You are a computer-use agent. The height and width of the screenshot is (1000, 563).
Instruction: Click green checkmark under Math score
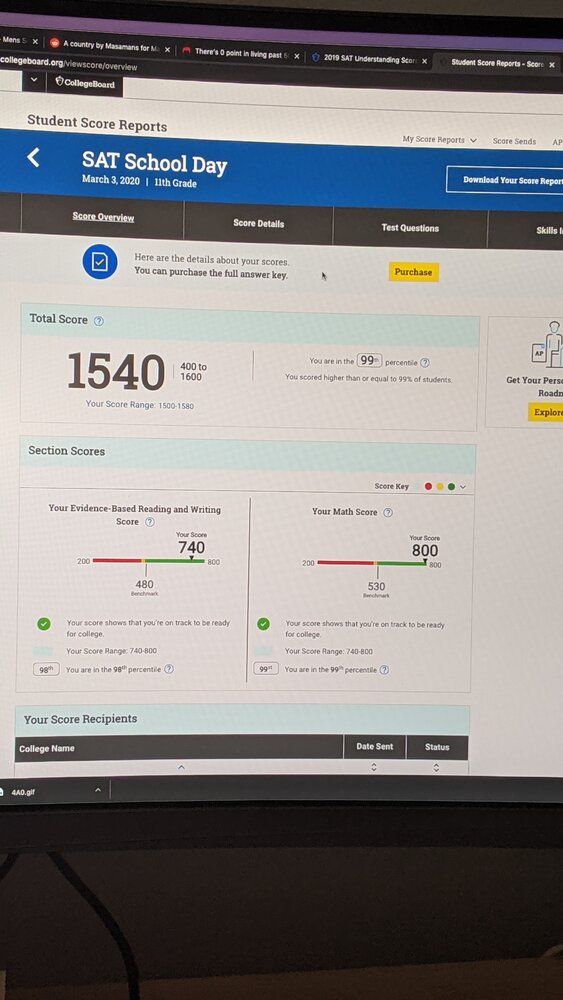pos(263,624)
